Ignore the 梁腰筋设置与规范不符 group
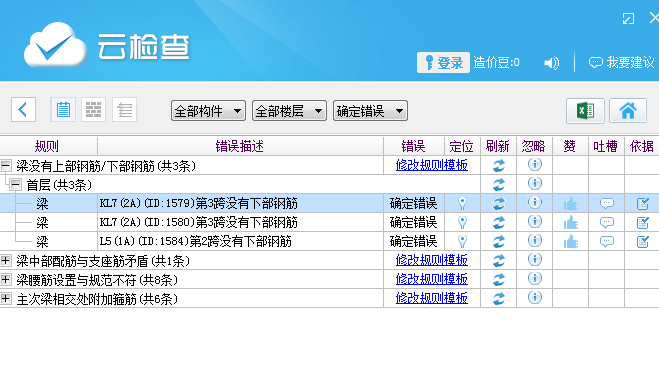Image resolution: width=659 pixels, height=382 pixels. [535, 278]
